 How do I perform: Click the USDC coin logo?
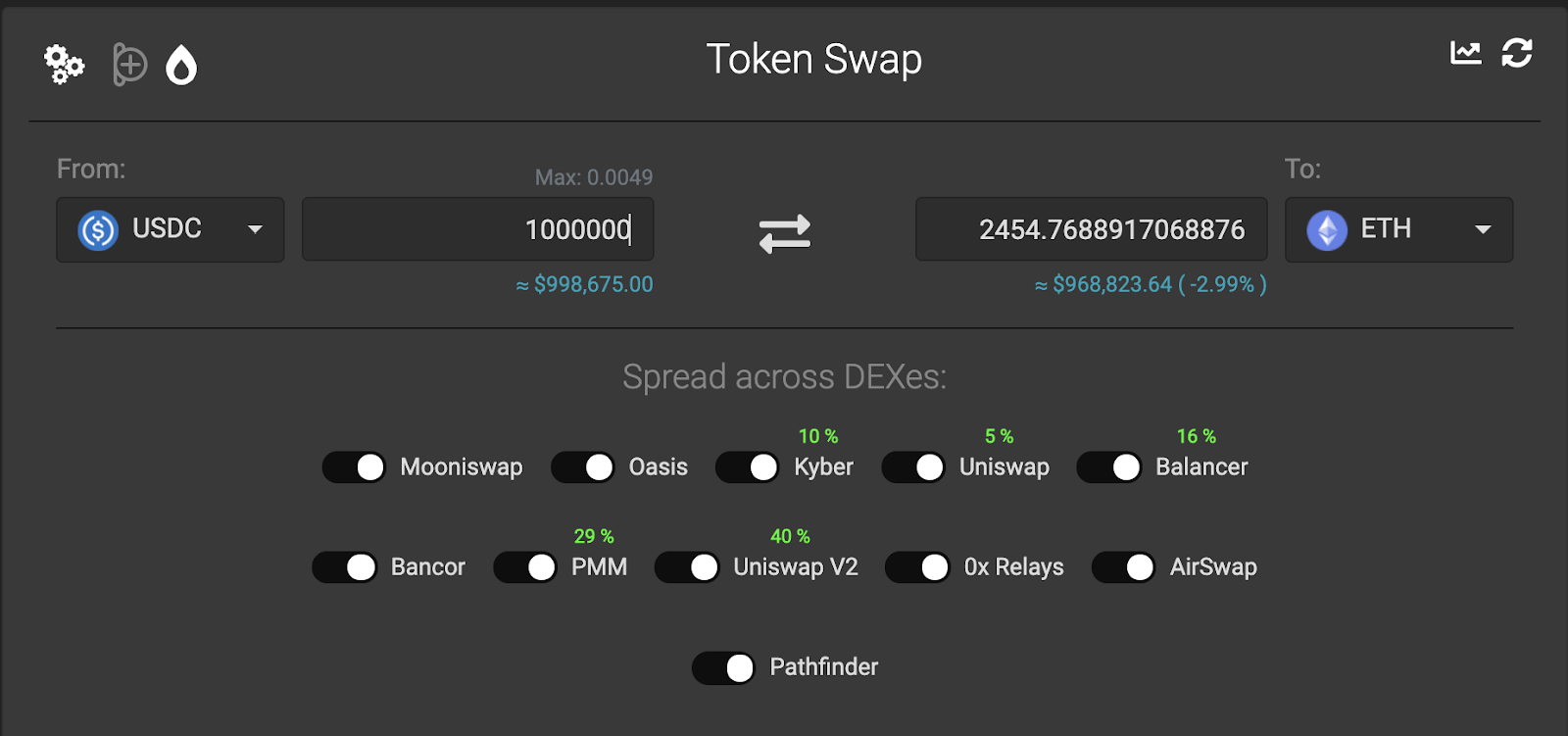[98, 230]
